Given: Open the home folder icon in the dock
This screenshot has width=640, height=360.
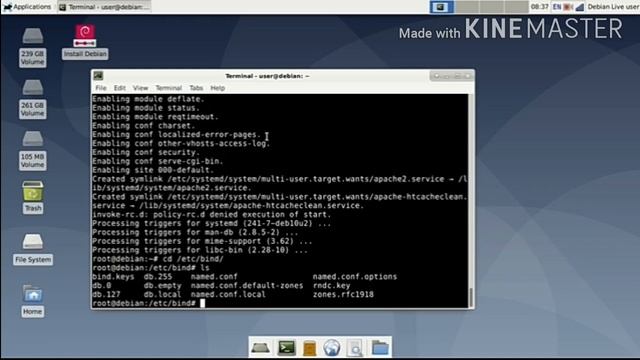Looking at the screenshot, I should pyautogui.click(x=380, y=348).
